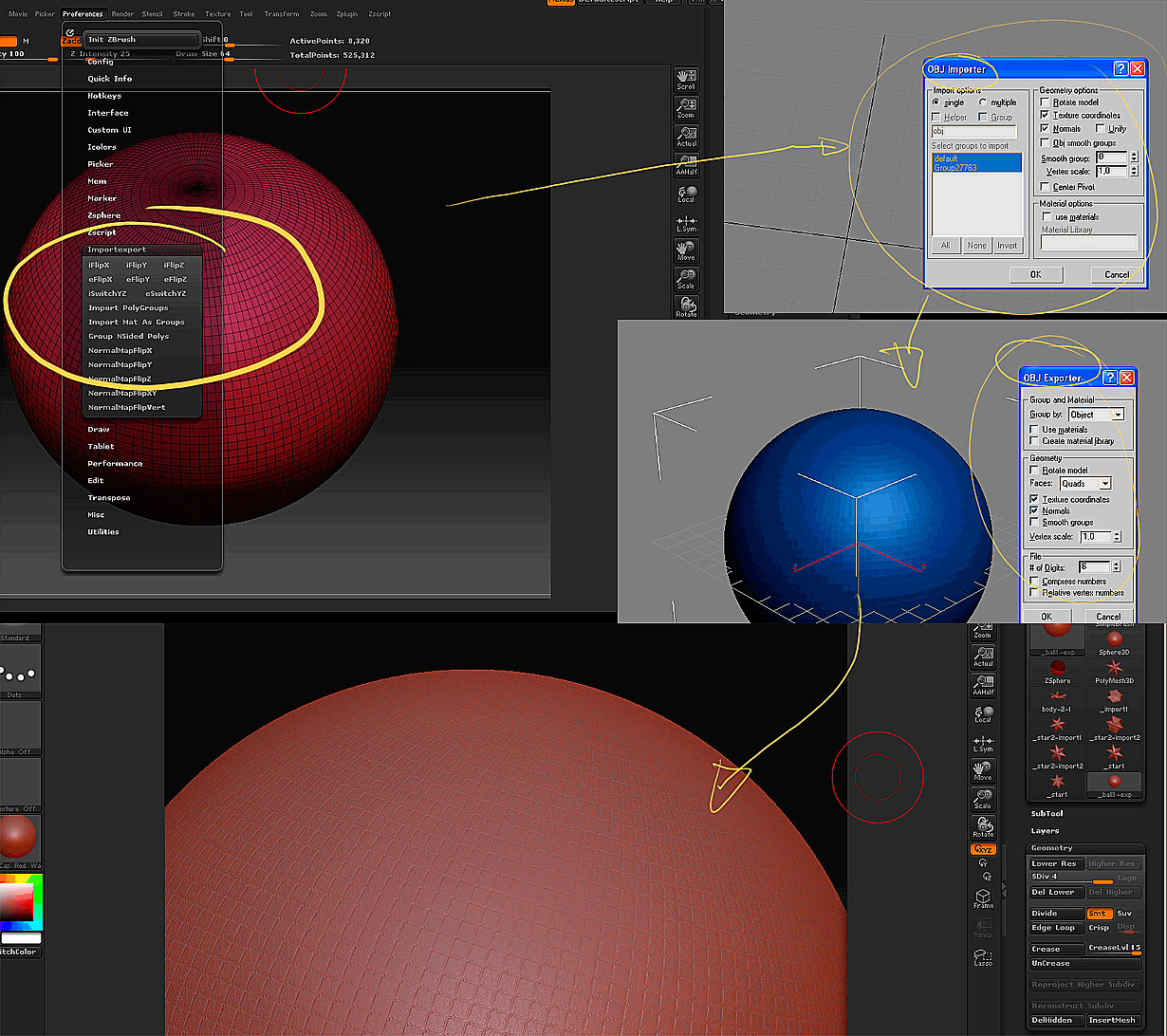Uncheck Normals in the OBJ Exporter
This screenshot has height=1036, width=1167.
1034,509
